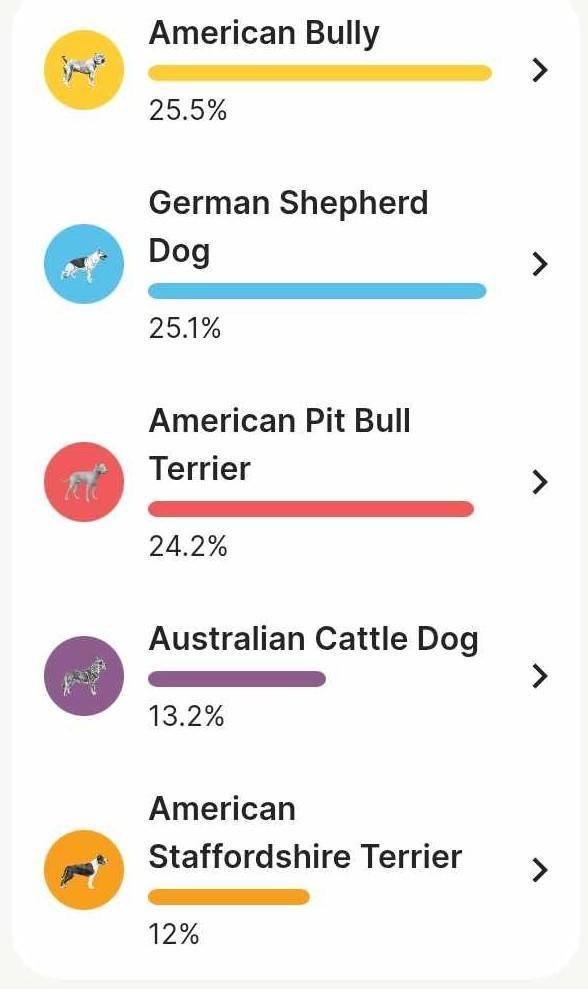Tap the Australian Cattle Dog purple icon
Viewport: 588px width, 989px height.
tap(84, 676)
